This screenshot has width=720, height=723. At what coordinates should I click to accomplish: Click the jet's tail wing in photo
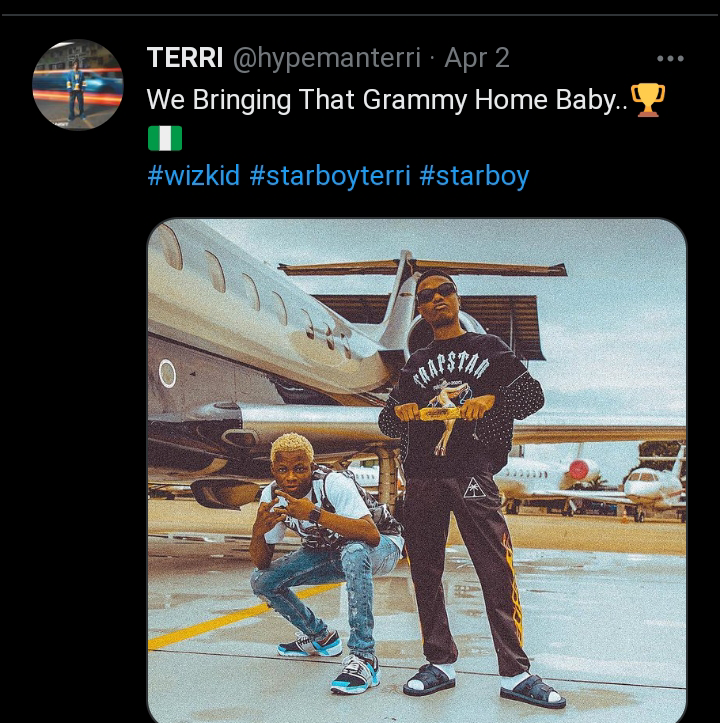coord(422,267)
